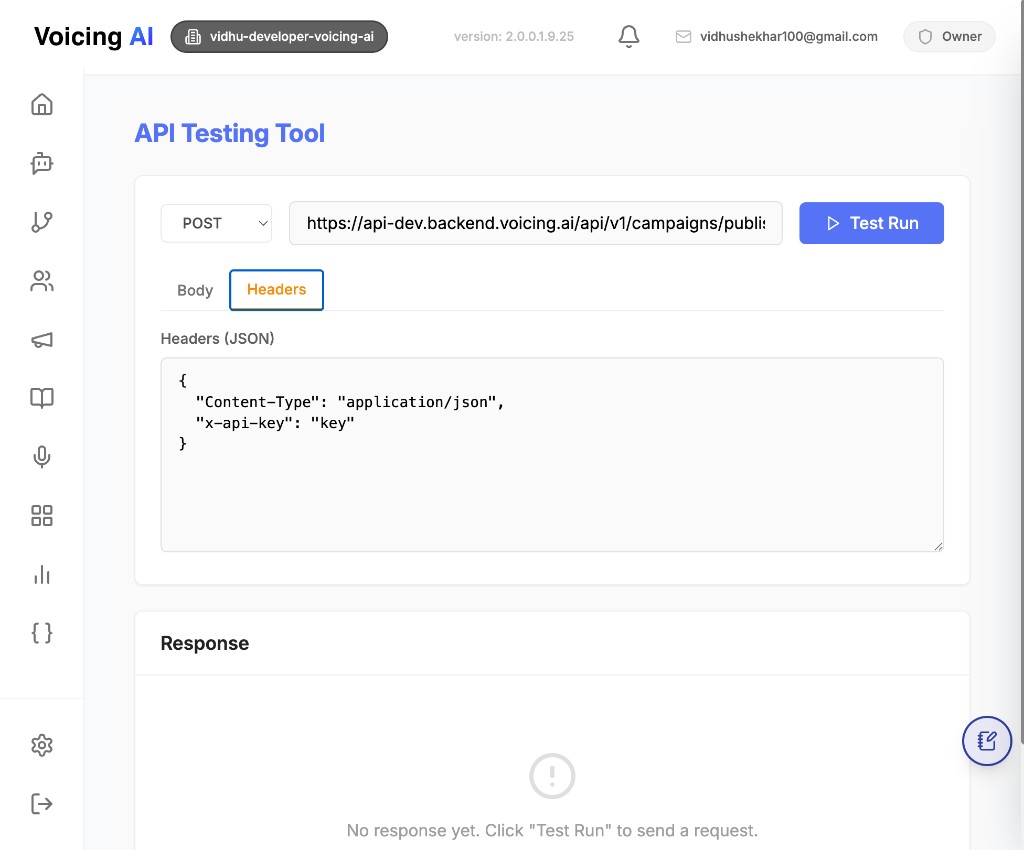Select the Headers tab
Image resolution: width=1024 pixels, height=850 pixels.
276,290
